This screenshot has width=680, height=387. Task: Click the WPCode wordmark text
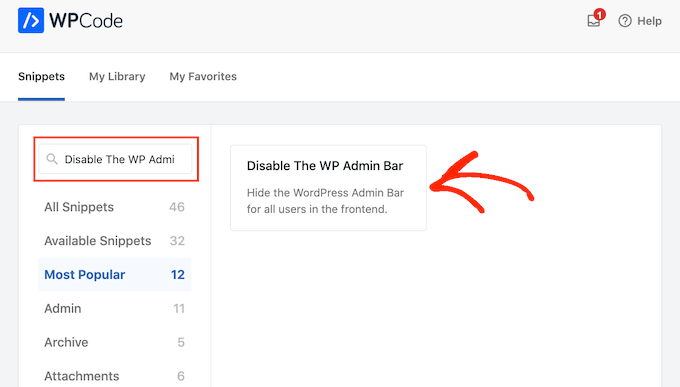[x=86, y=20]
